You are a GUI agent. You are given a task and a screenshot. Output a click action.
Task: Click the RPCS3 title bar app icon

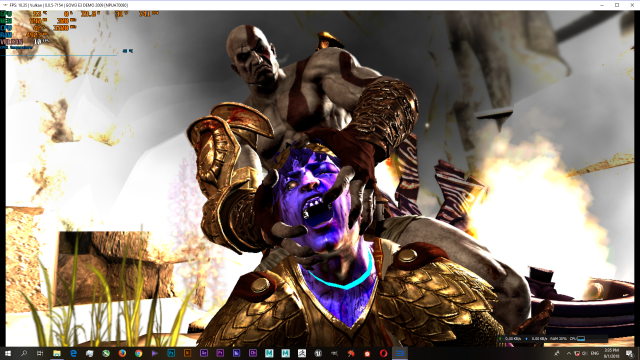pos(4,5)
